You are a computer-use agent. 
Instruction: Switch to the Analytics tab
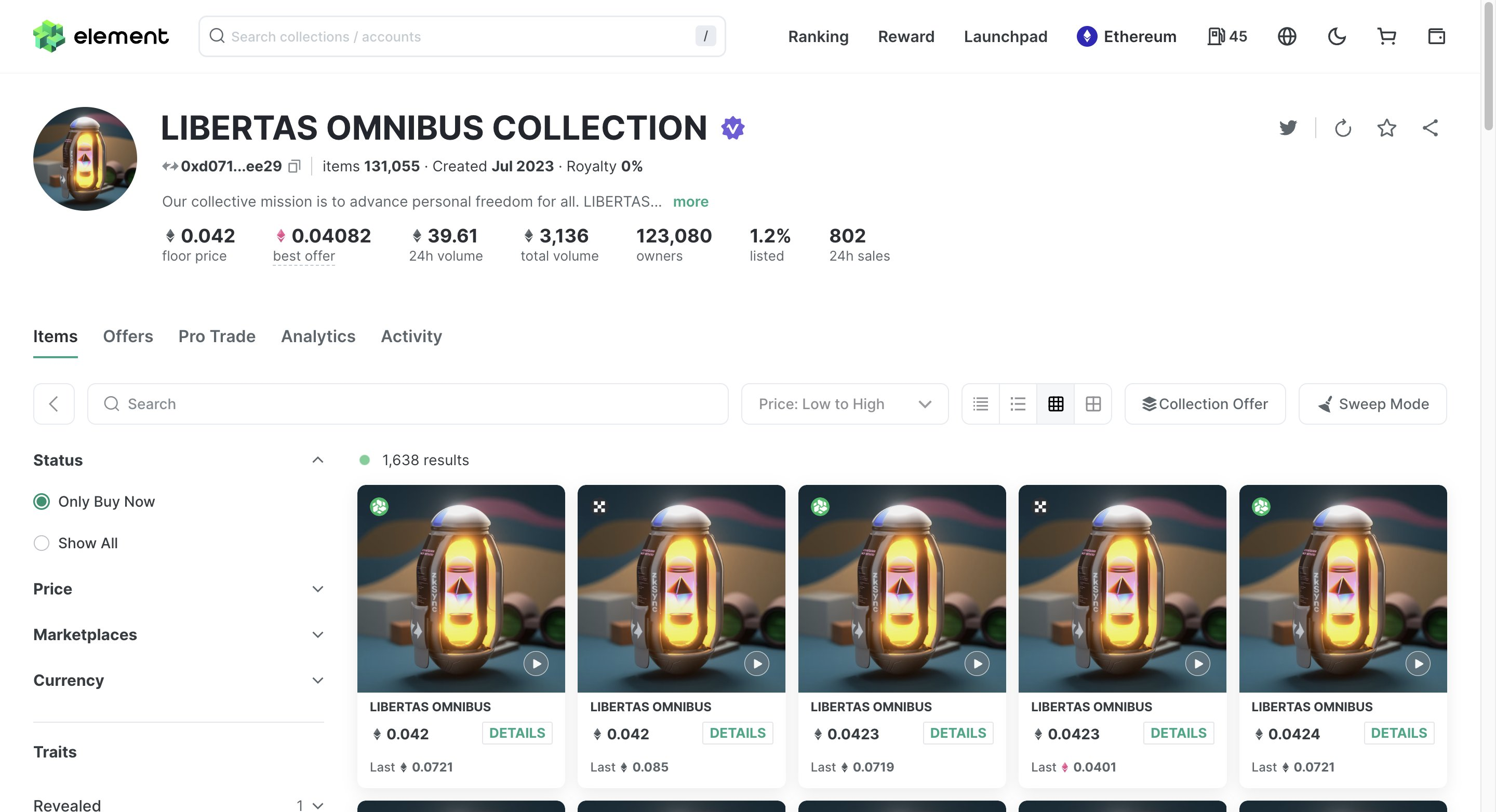click(x=318, y=336)
